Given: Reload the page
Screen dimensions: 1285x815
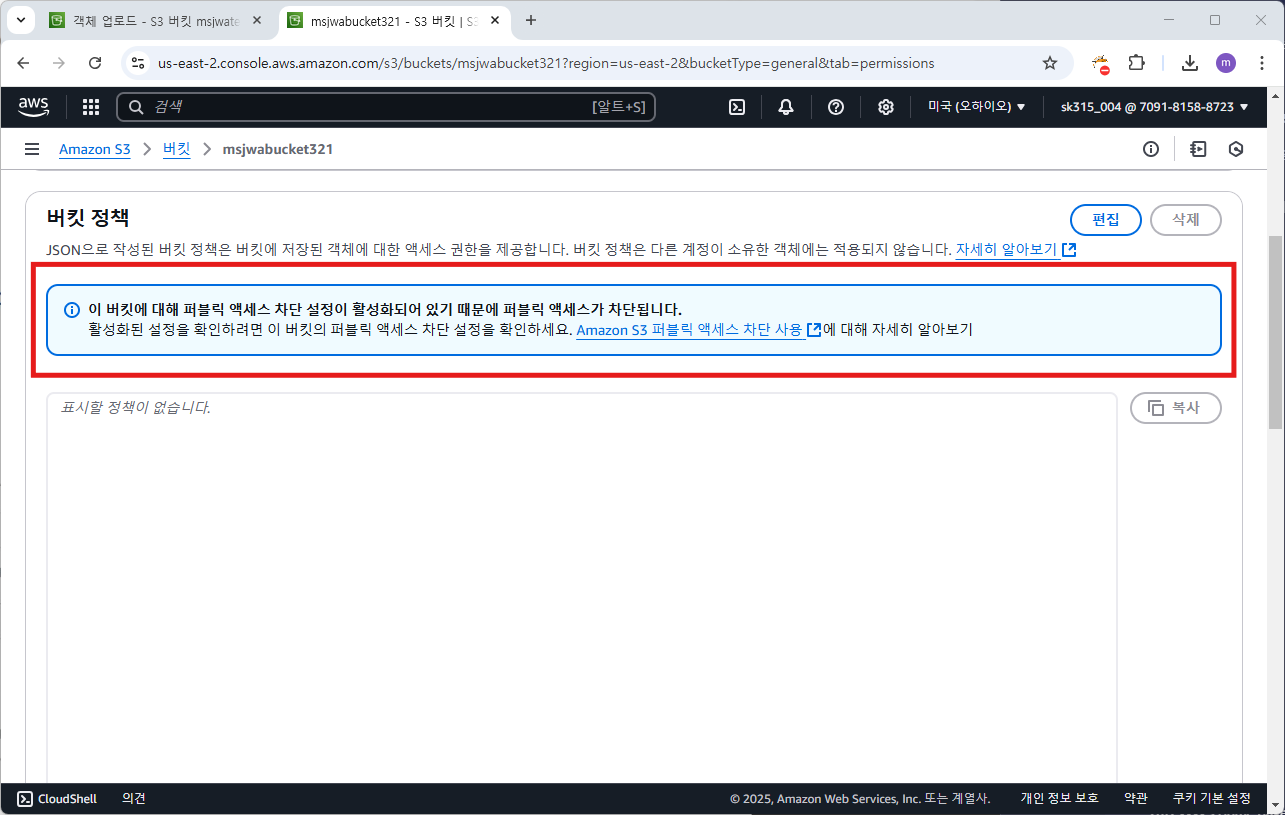Looking at the screenshot, I should click(x=95, y=63).
